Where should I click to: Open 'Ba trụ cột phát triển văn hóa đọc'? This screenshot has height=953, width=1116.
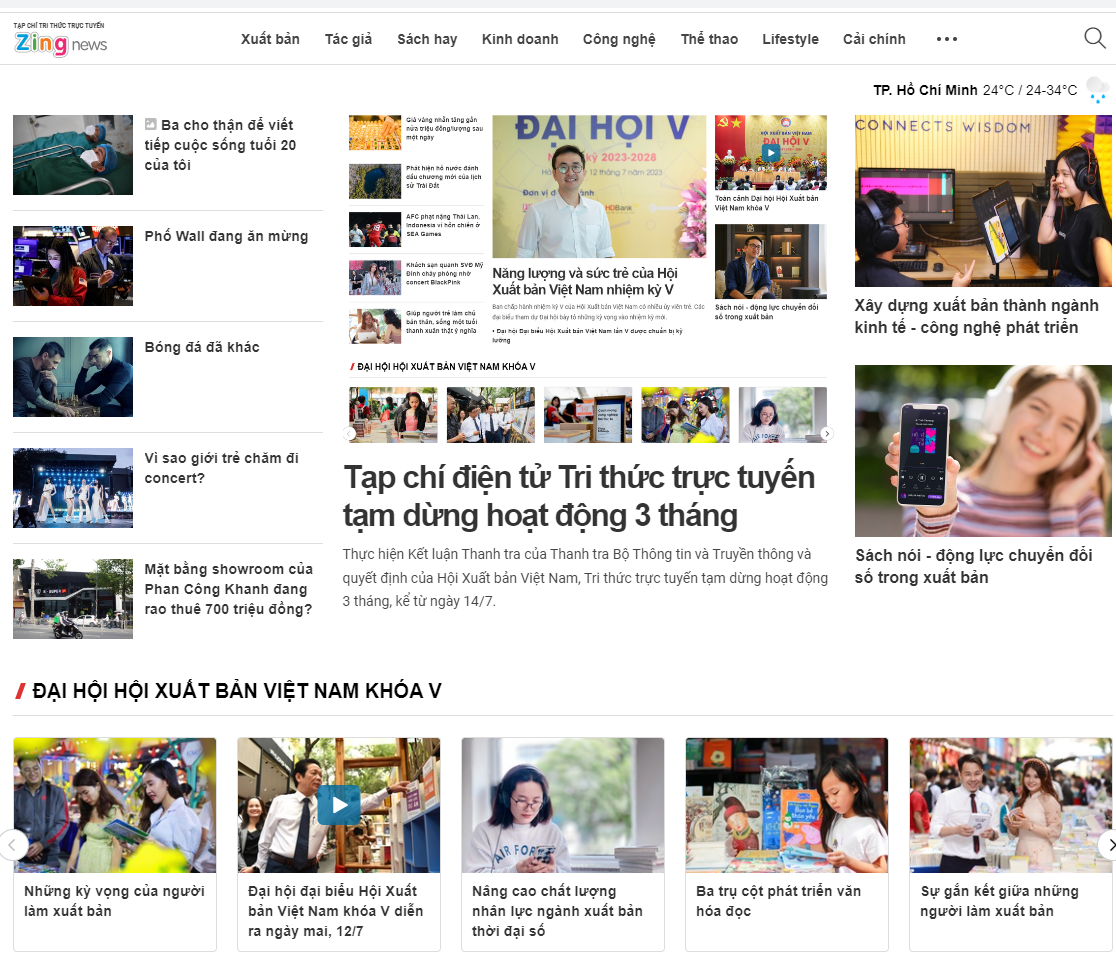click(778, 901)
